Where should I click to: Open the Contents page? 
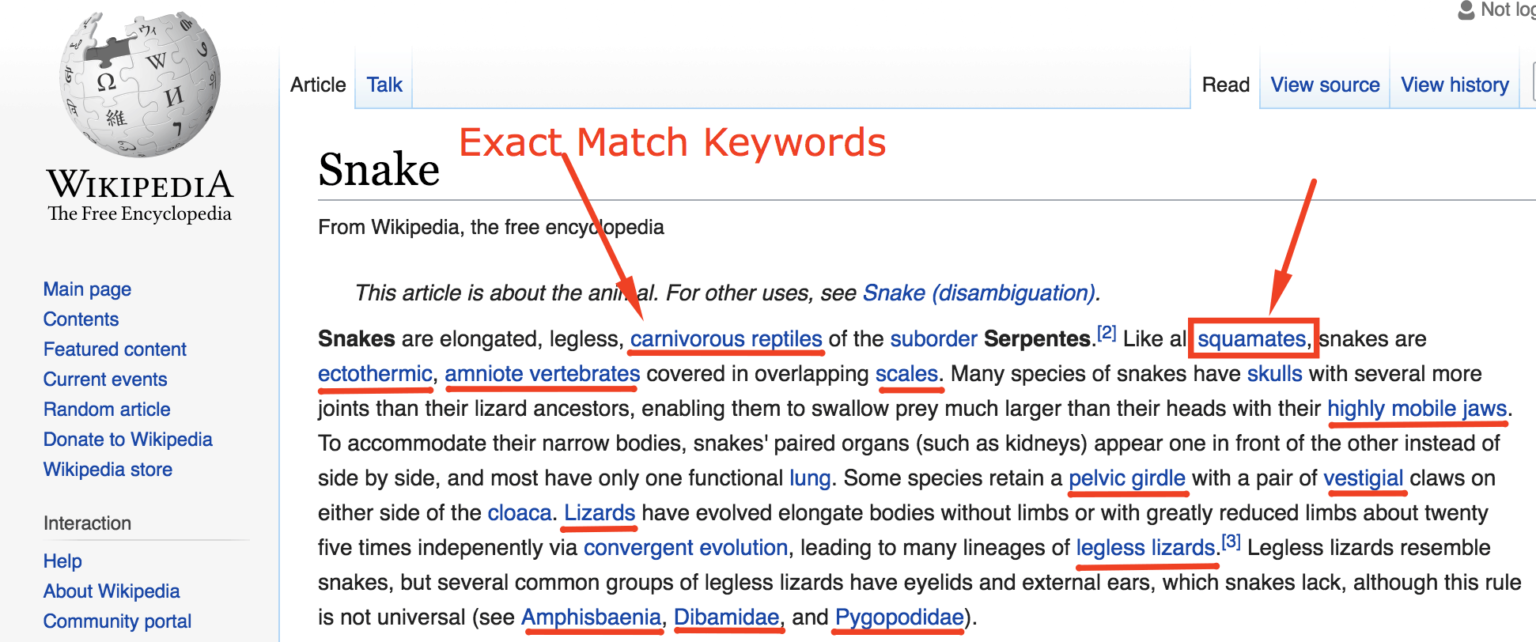pos(81,319)
